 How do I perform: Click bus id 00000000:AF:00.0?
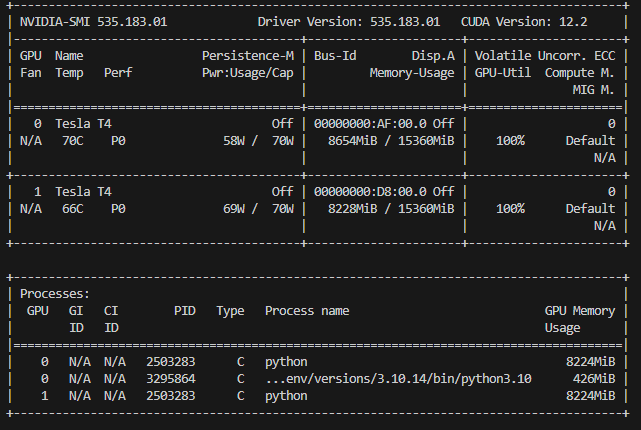[370, 124]
